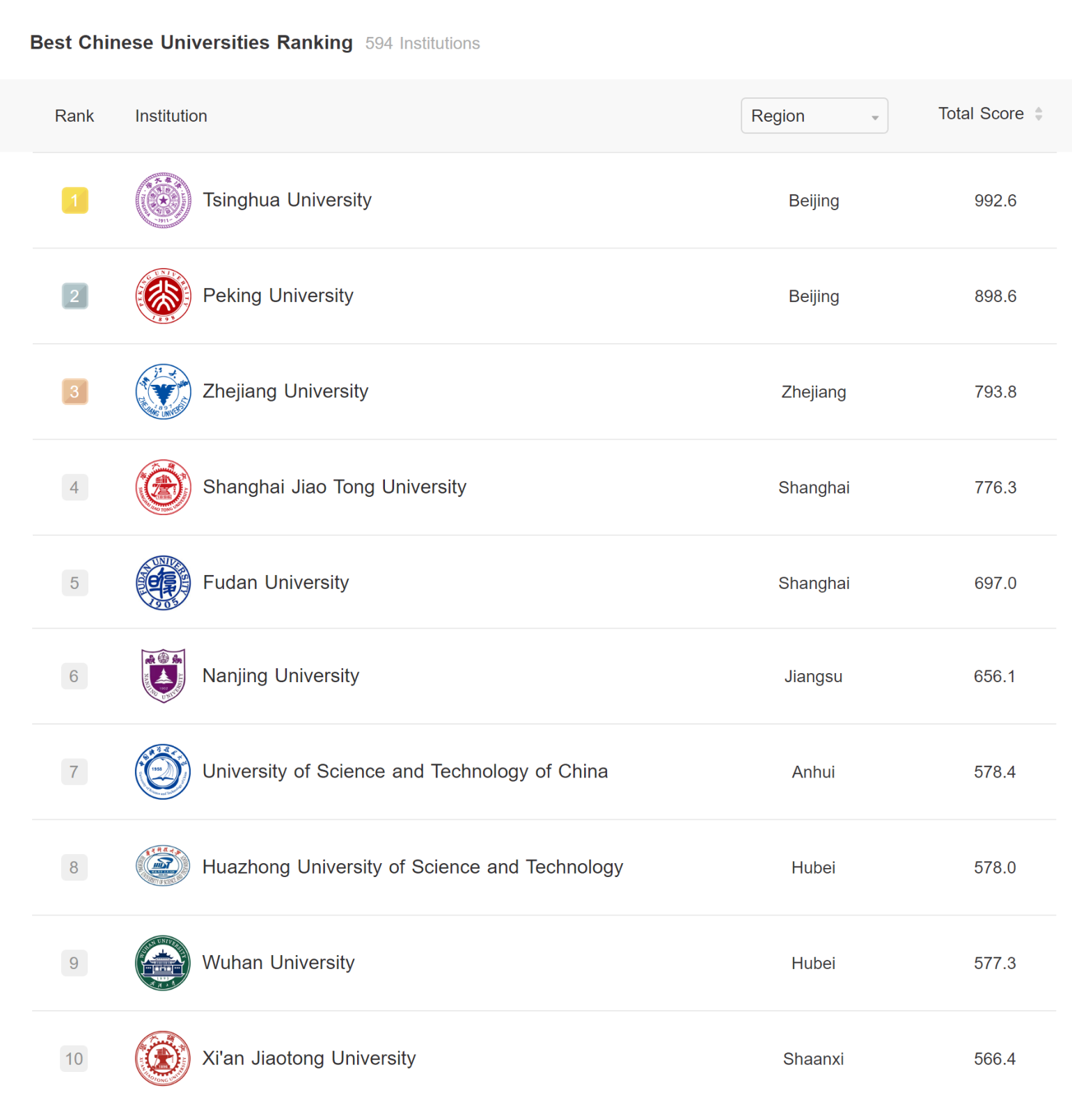Open Peking University page

(x=278, y=296)
